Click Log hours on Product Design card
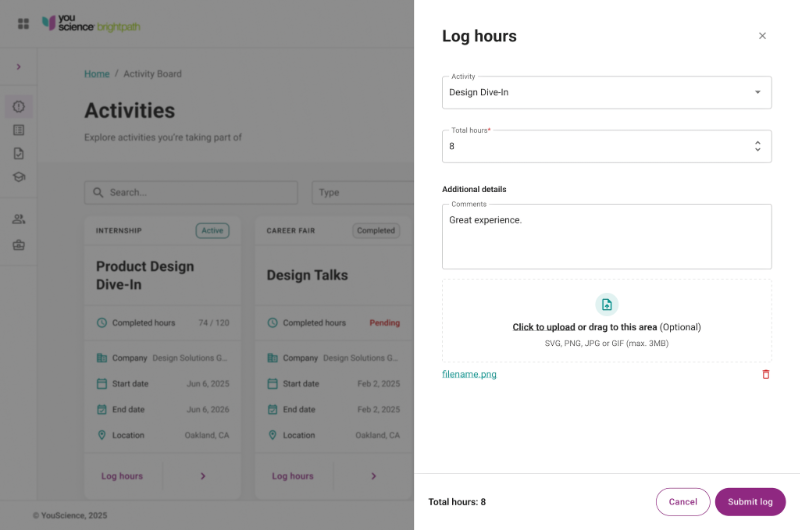 pyautogui.click(x=122, y=476)
